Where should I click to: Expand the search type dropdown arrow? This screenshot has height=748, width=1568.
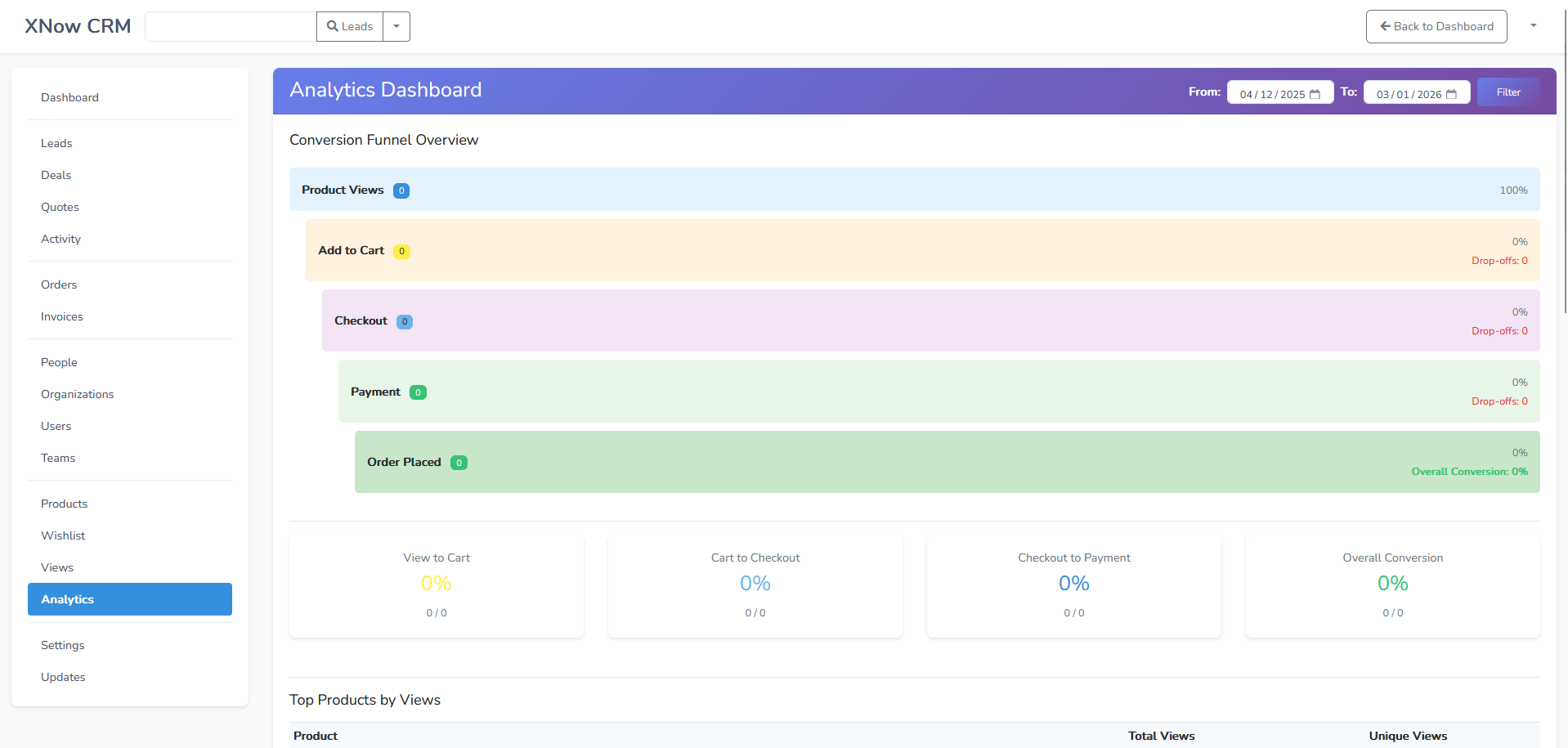[396, 26]
